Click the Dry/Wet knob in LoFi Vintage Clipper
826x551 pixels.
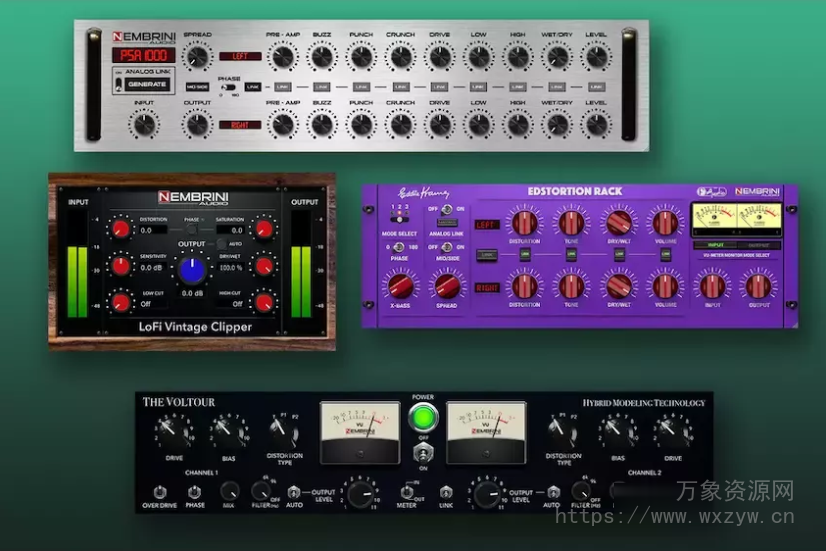263,266
